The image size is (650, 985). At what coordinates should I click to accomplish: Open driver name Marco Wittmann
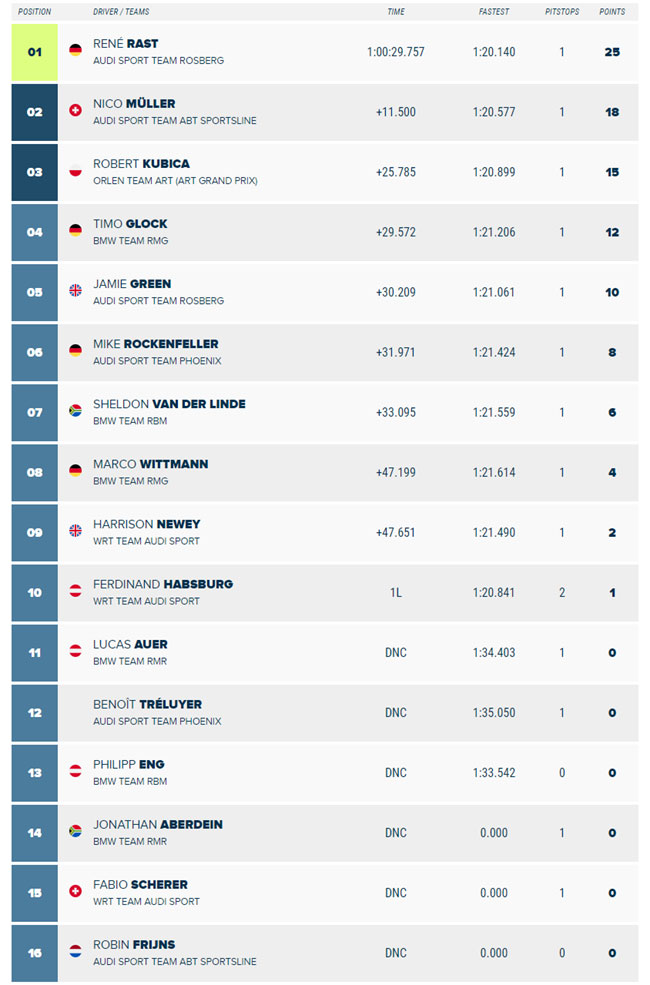pos(151,464)
